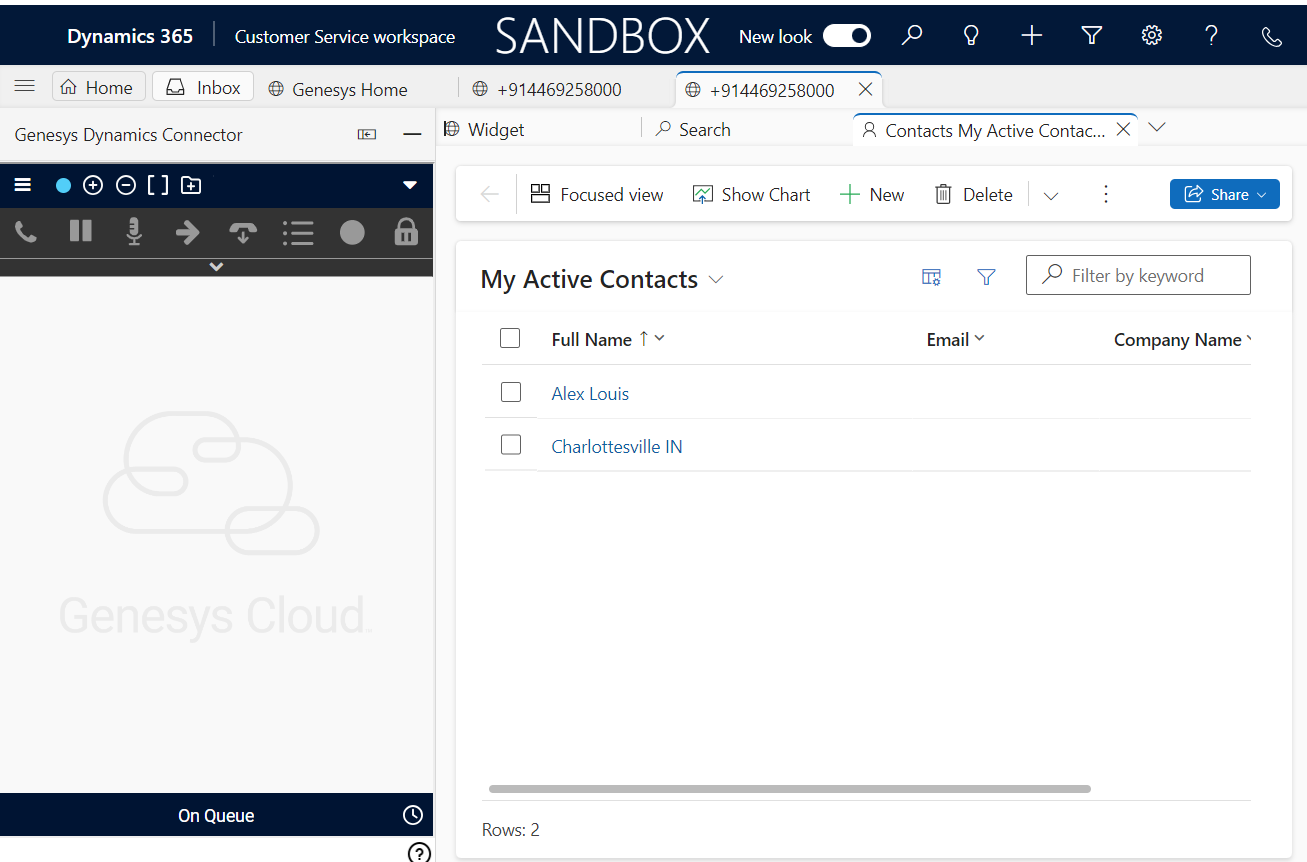The height and width of the screenshot is (862, 1307).
Task: Switch to the Inbox tab
Action: tap(202, 86)
